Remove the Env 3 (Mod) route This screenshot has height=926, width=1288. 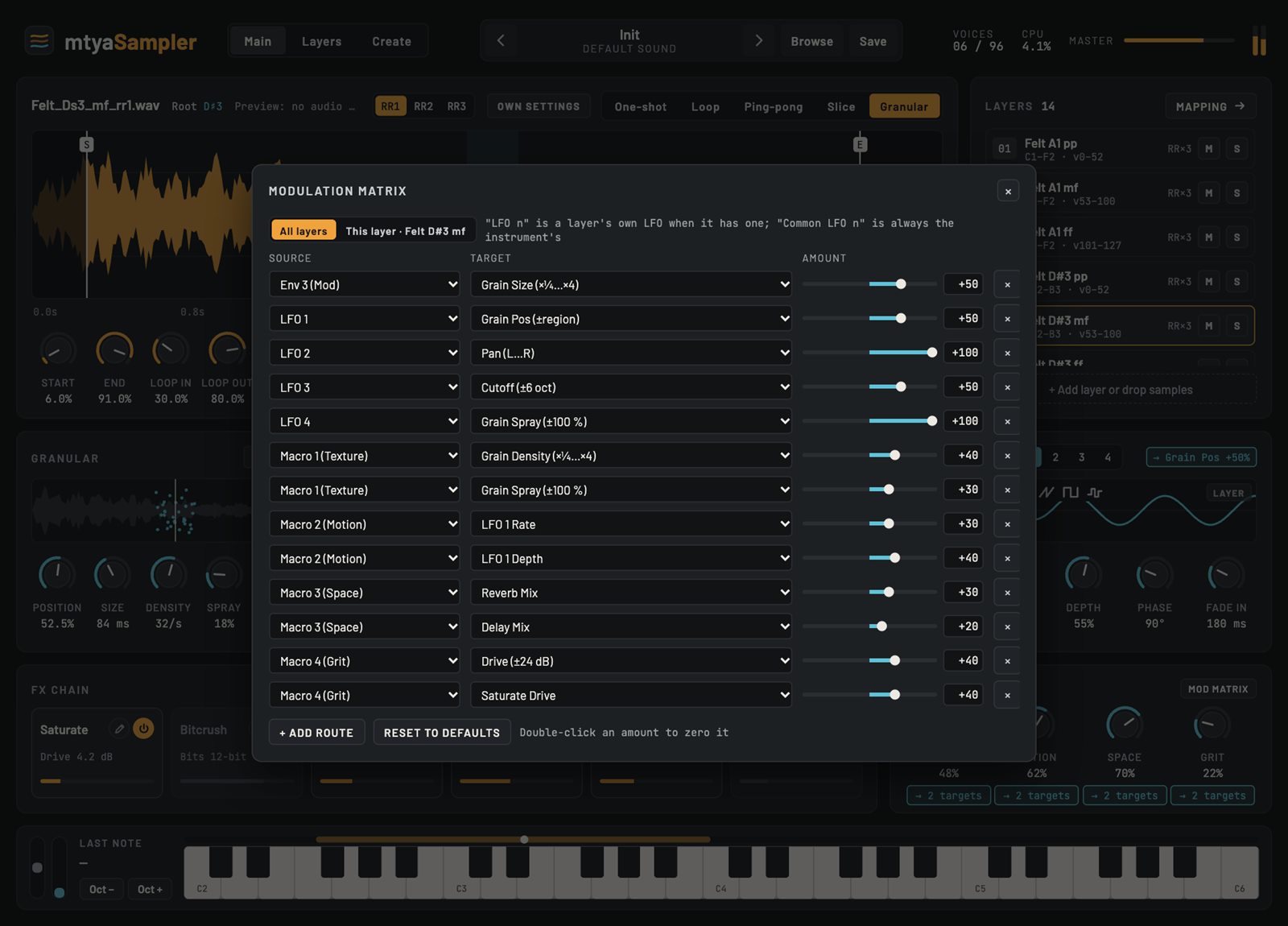coord(1007,285)
